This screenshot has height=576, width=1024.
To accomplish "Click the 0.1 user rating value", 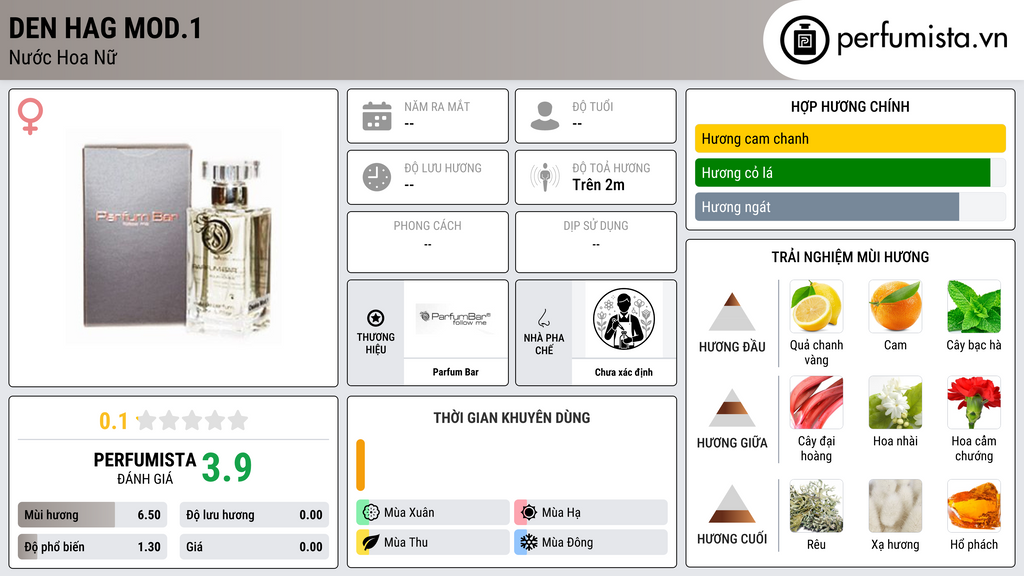I will click(x=114, y=421).
